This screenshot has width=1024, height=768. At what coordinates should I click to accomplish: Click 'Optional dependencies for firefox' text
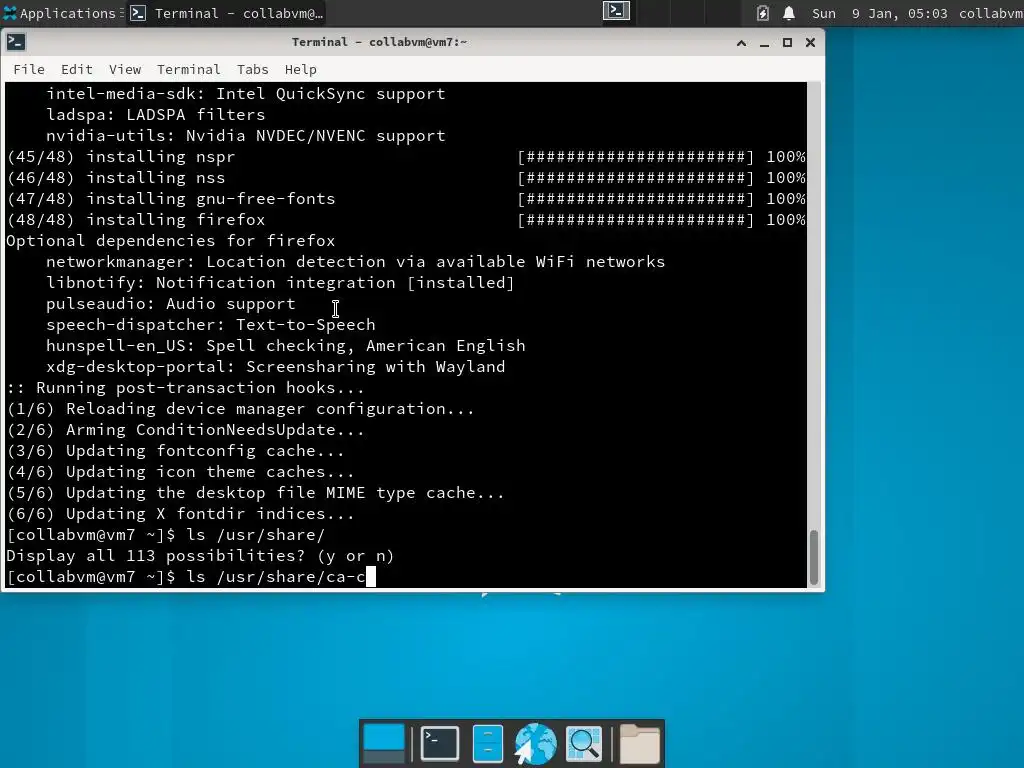point(170,240)
